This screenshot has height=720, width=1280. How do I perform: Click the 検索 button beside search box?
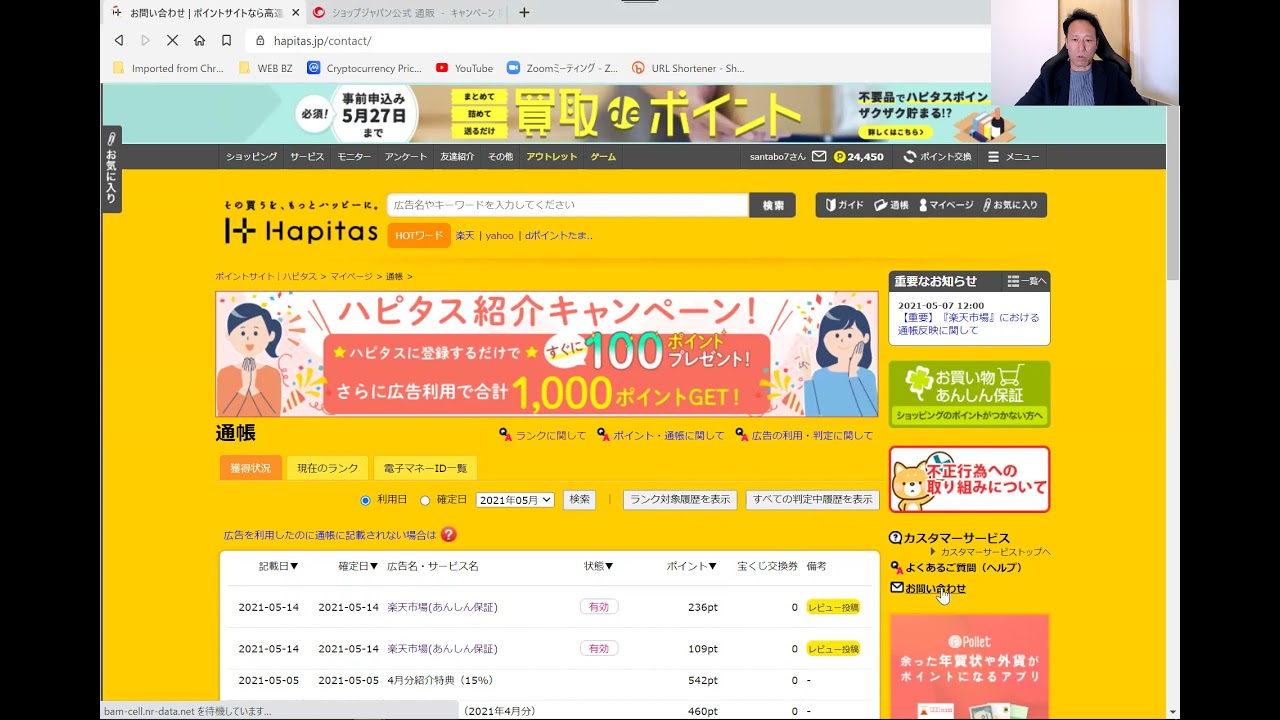[x=773, y=205]
